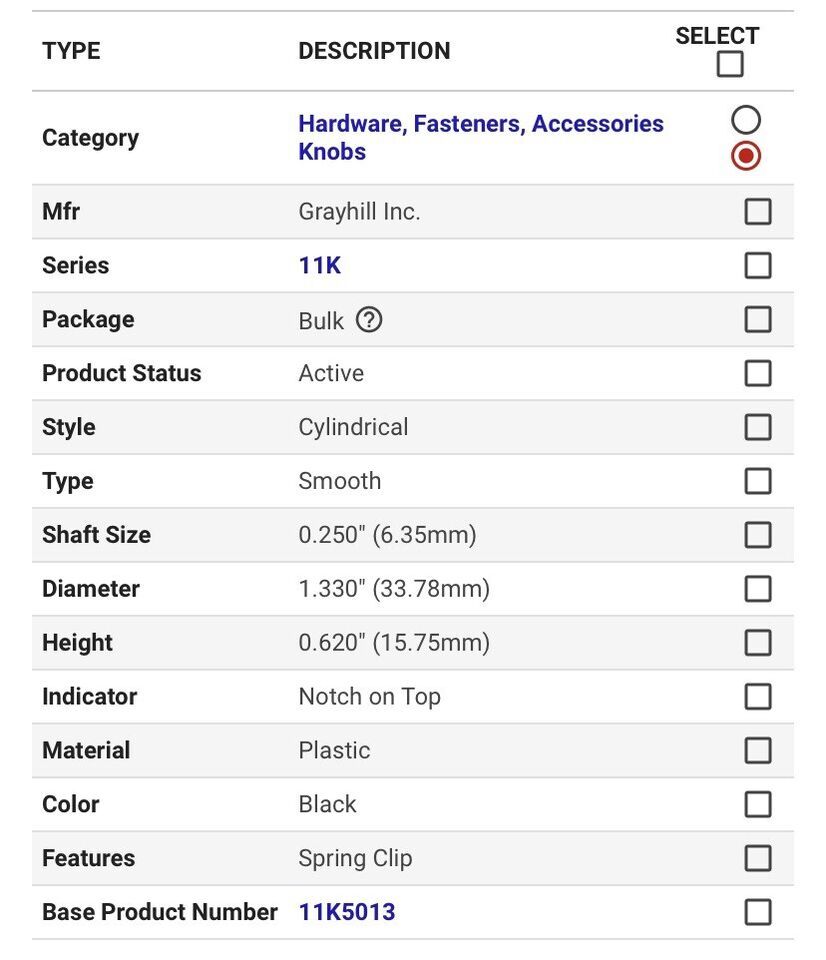Tick the Mfr Grayhill Inc. checkbox
Screen dimensions: 826x960
pos(757,212)
